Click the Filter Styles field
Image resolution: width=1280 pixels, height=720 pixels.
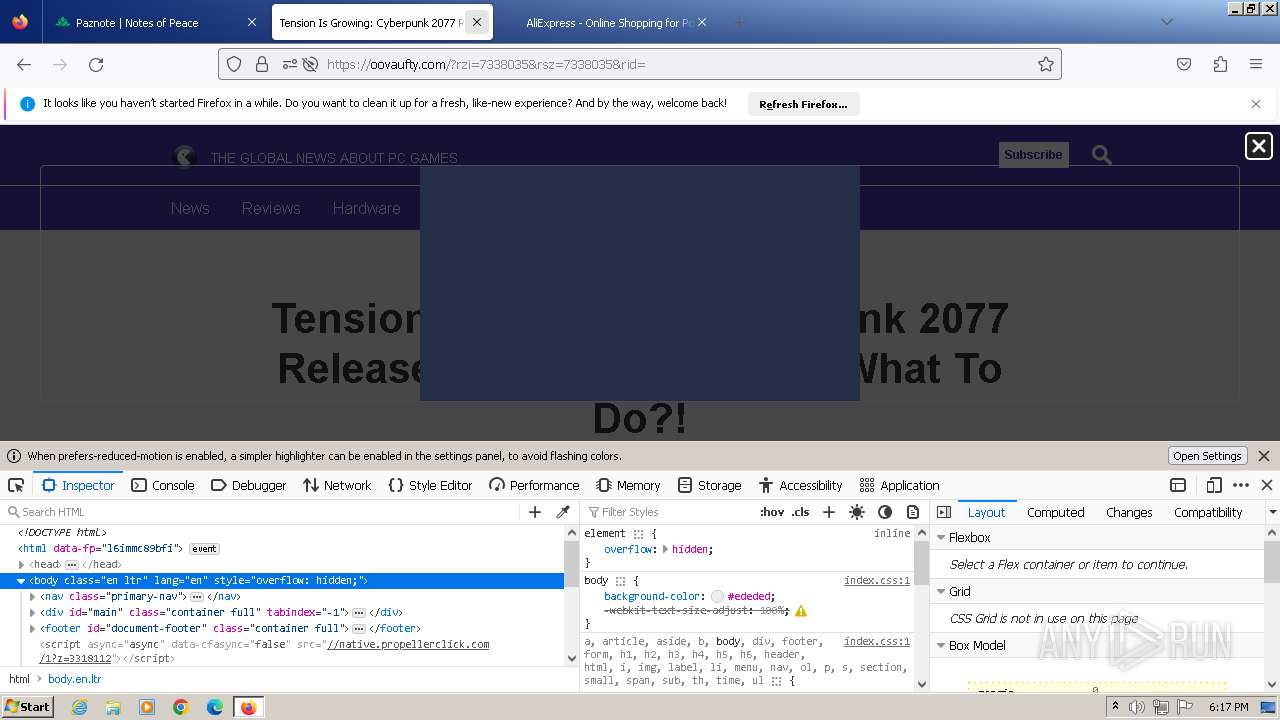668,512
